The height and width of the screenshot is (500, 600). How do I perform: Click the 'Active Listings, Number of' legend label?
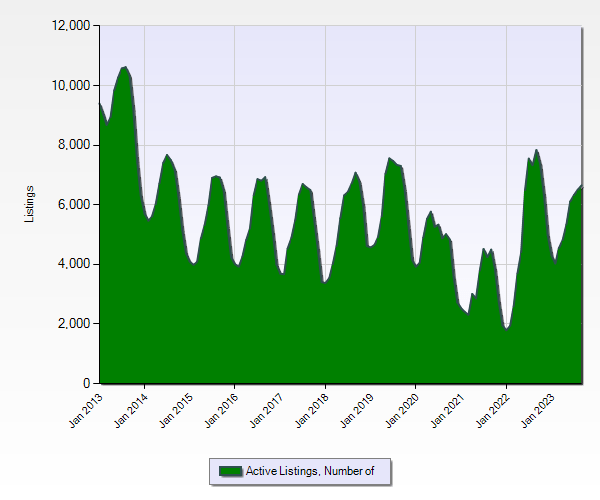[310, 471]
